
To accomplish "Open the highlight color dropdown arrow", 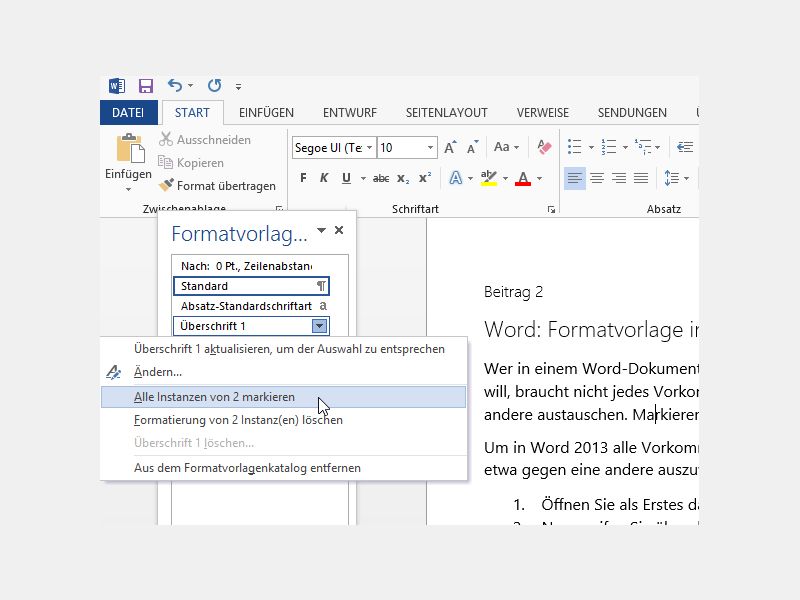I will (506, 179).
